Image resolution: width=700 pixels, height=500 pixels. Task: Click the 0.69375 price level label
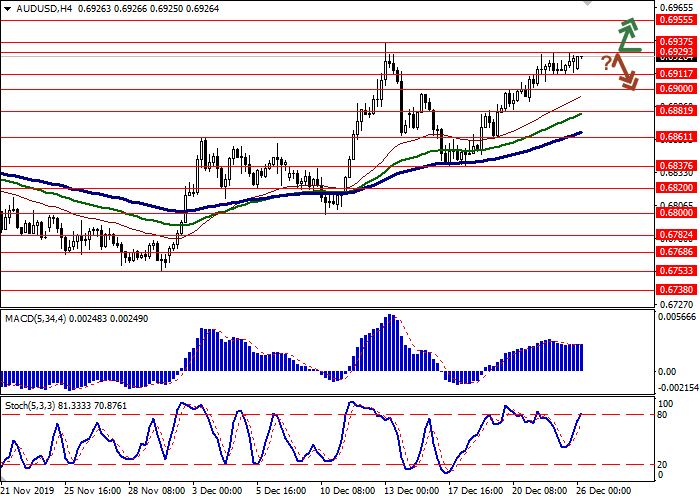[x=677, y=41]
